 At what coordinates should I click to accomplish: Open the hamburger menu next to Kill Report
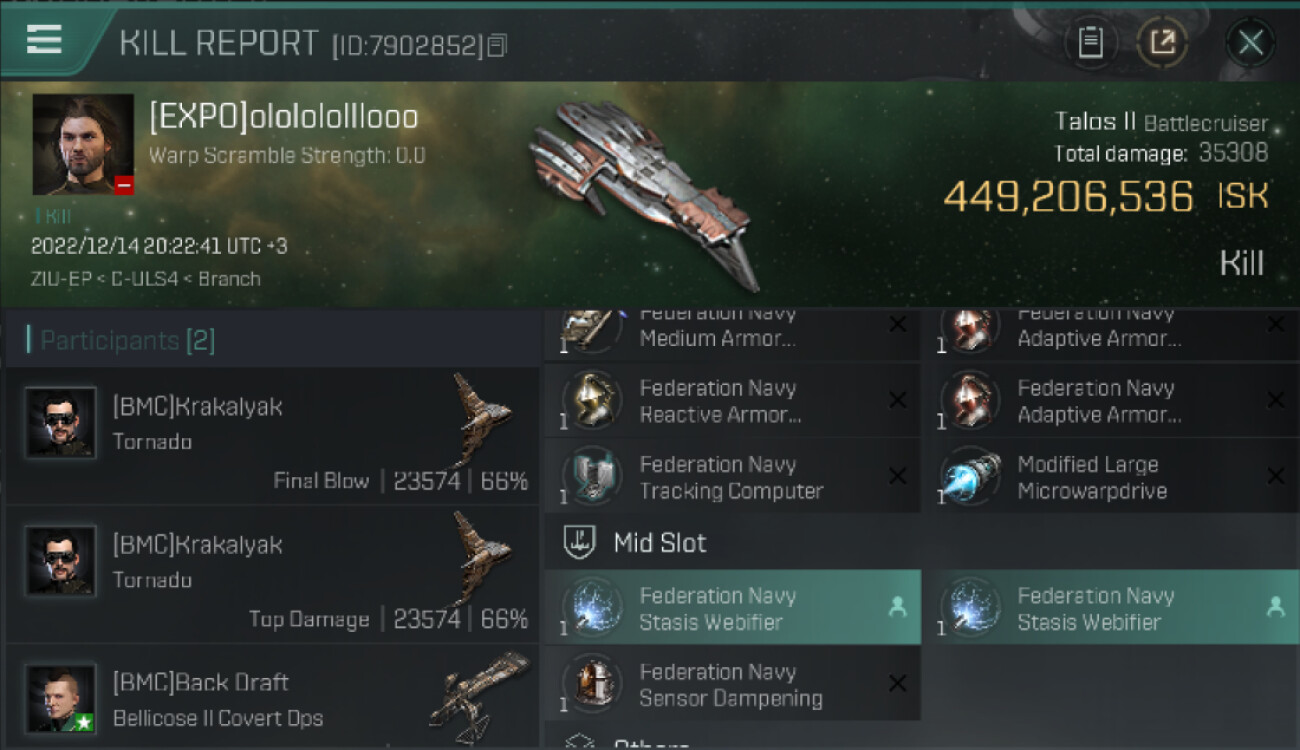(44, 40)
